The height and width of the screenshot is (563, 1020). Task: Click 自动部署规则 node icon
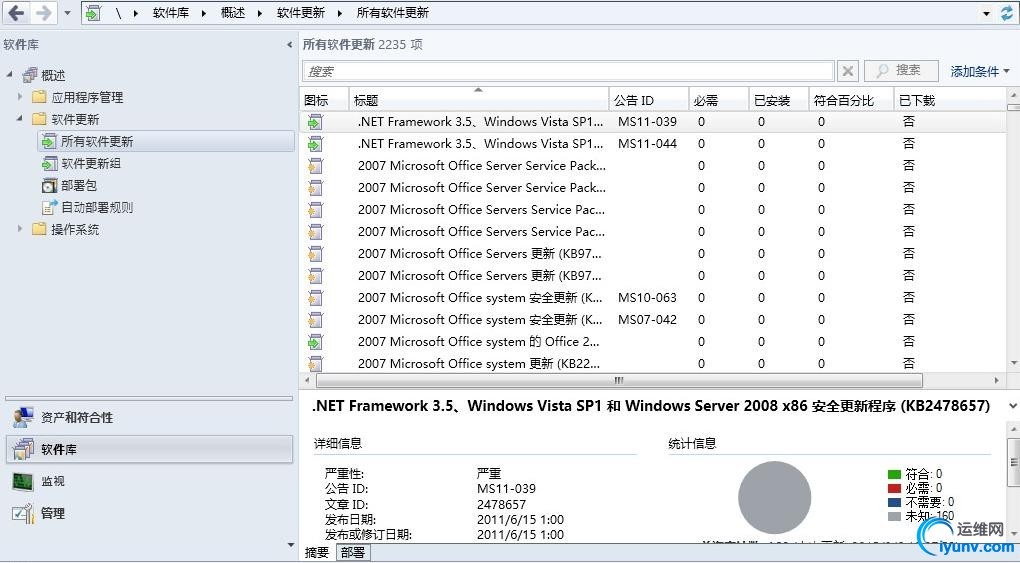[x=49, y=208]
